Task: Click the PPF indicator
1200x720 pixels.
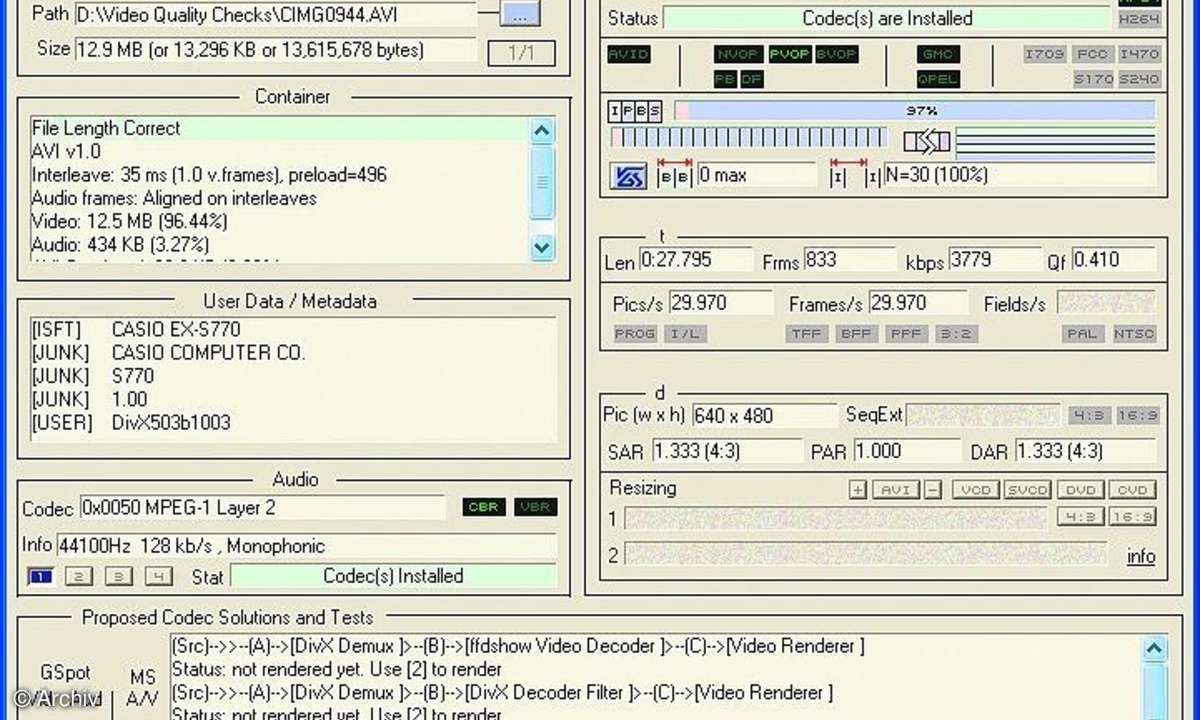Action: [907, 334]
